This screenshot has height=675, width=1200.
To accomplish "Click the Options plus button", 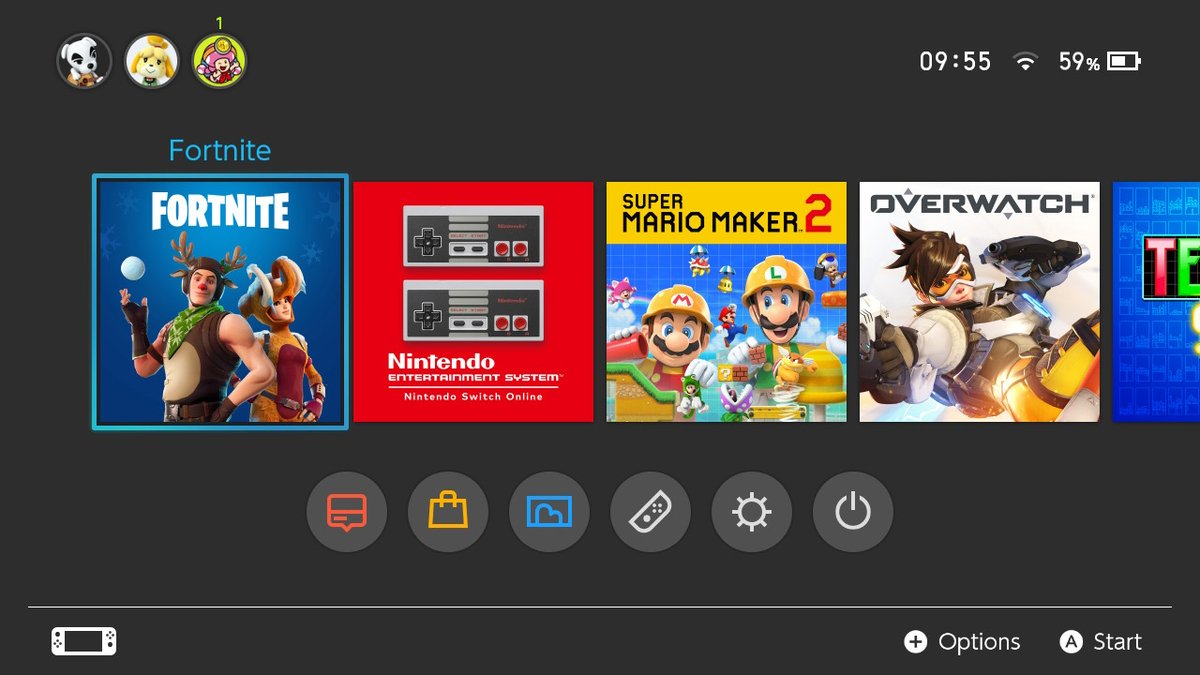I will 962,642.
